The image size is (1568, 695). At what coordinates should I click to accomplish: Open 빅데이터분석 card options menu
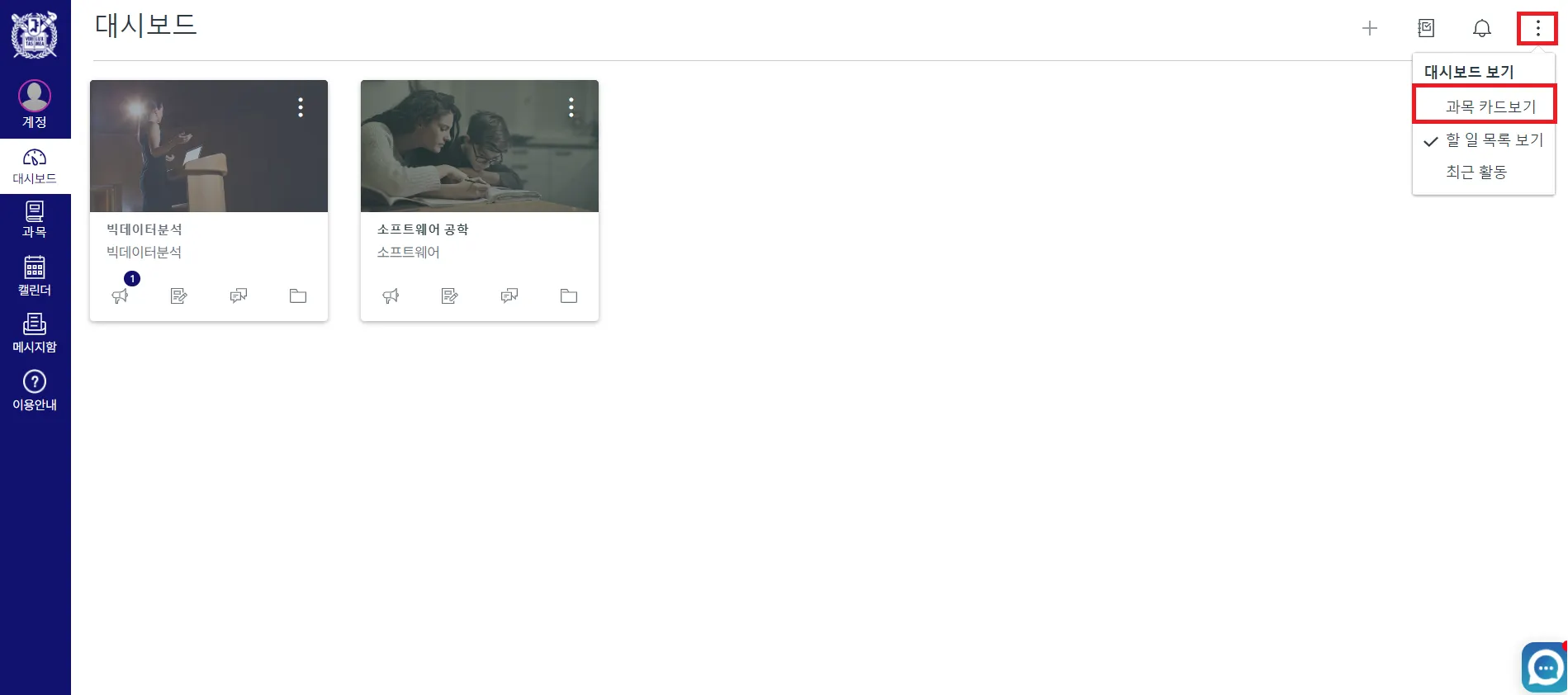tap(301, 107)
